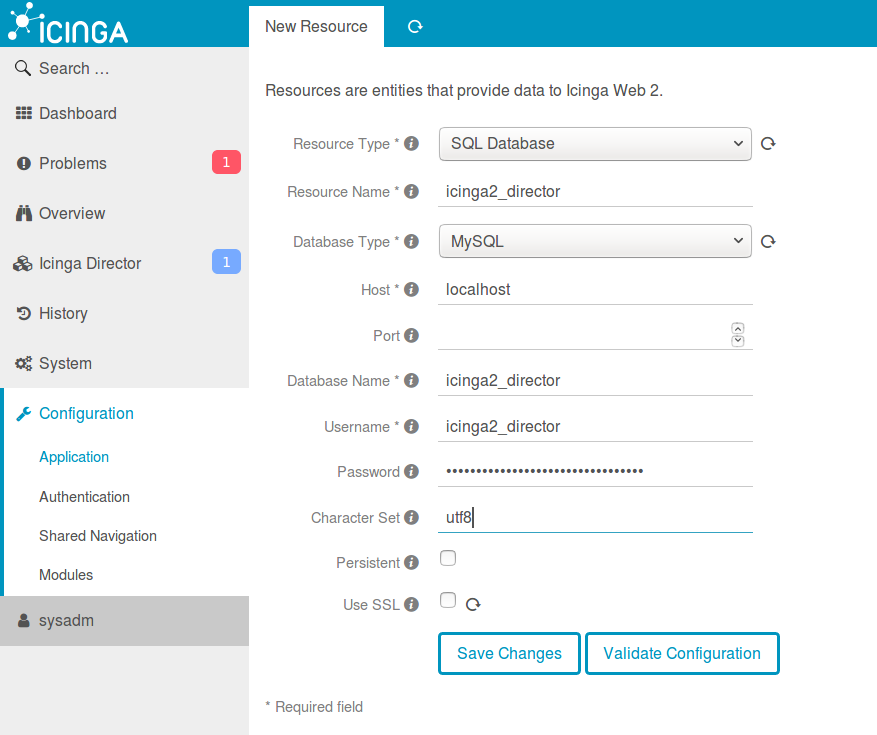Open Overview in the sidebar
Screen dimensions: 877x735
(x=124, y=213)
